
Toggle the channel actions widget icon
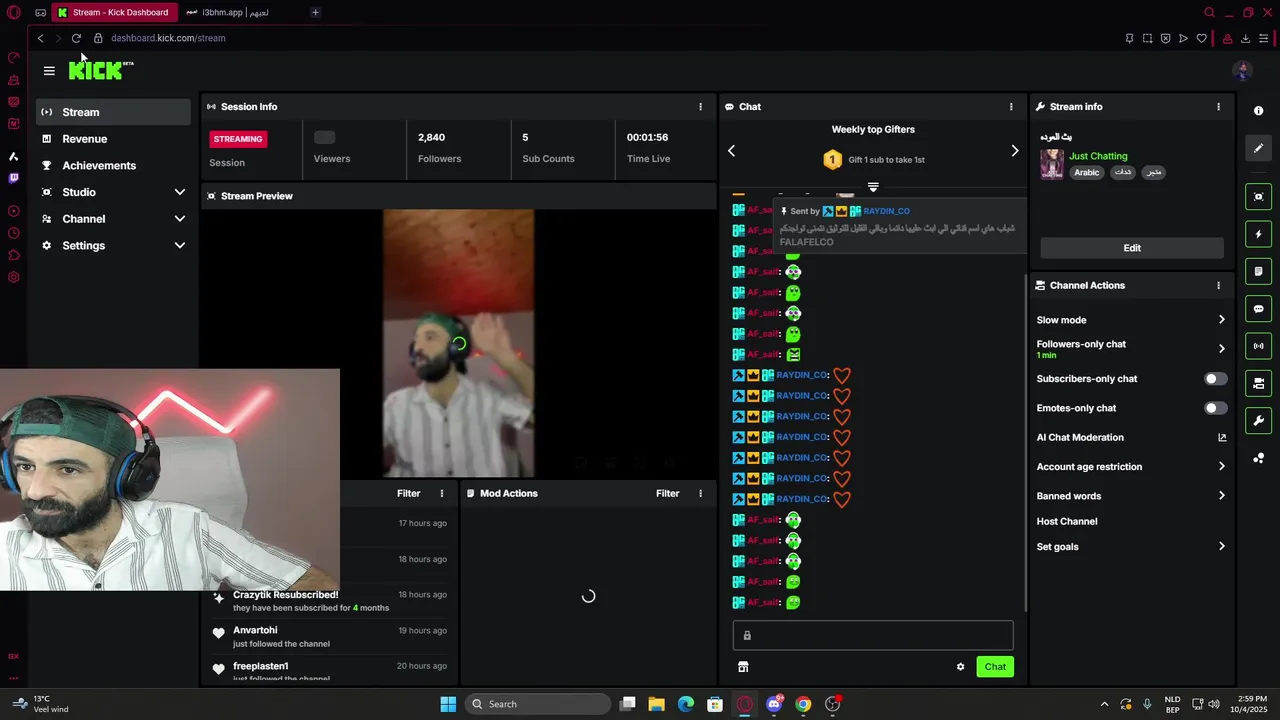point(1259,383)
